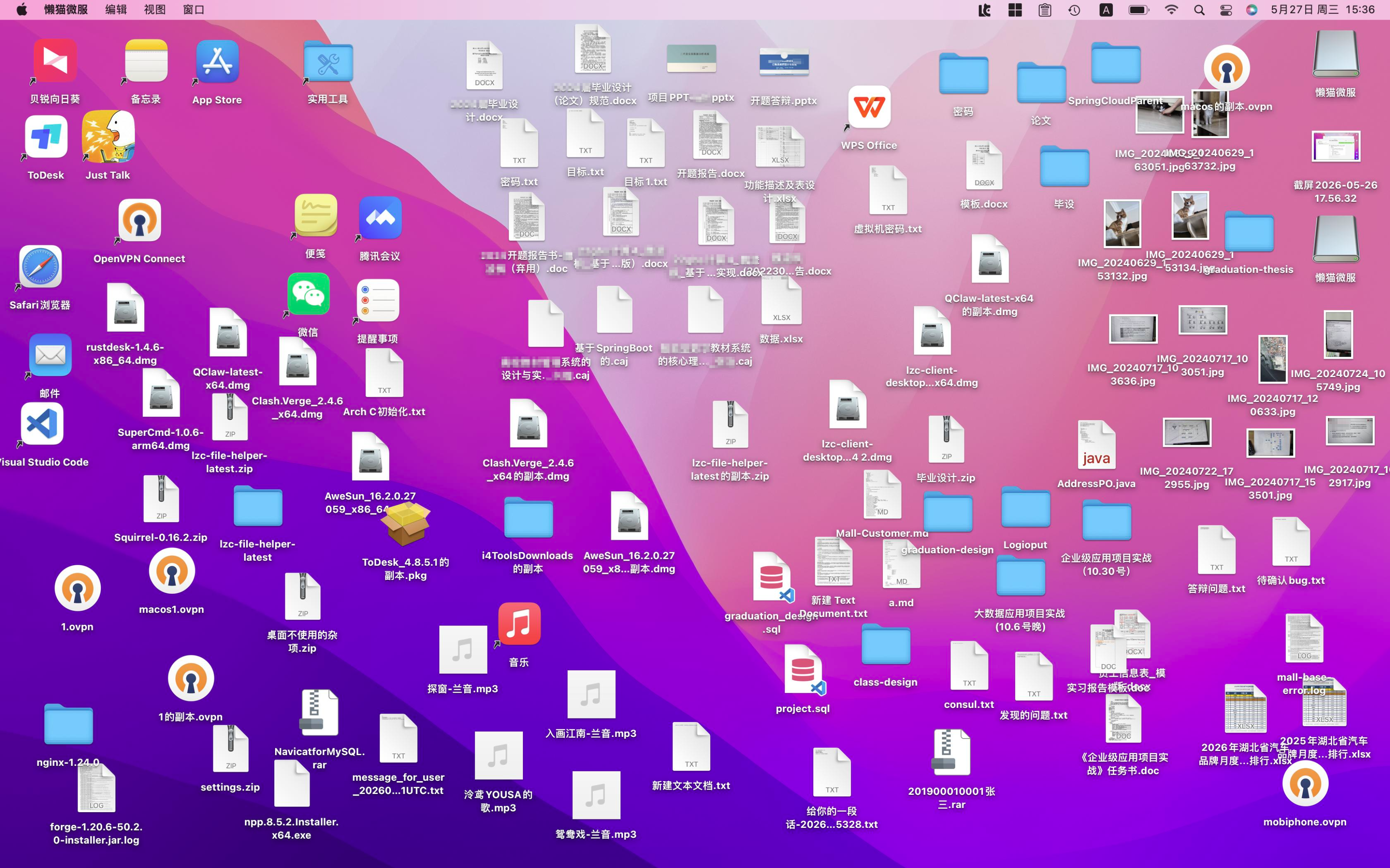The image size is (1390, 868).
Task: Select the 入画江南-兰音.mp3 file
Action: 591,695
